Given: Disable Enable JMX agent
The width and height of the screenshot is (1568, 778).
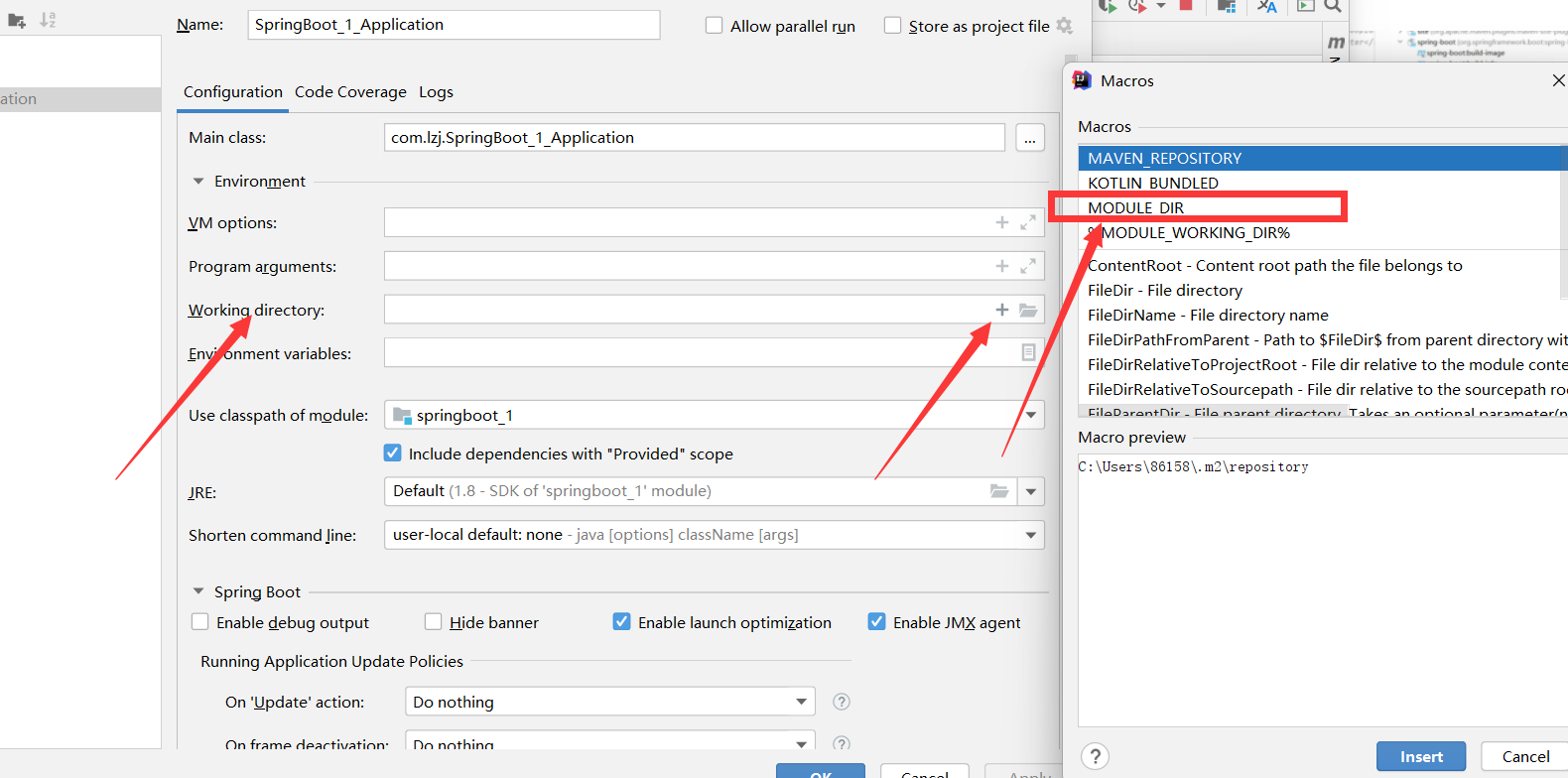Looking at the screenshot, I should (876, 622).
